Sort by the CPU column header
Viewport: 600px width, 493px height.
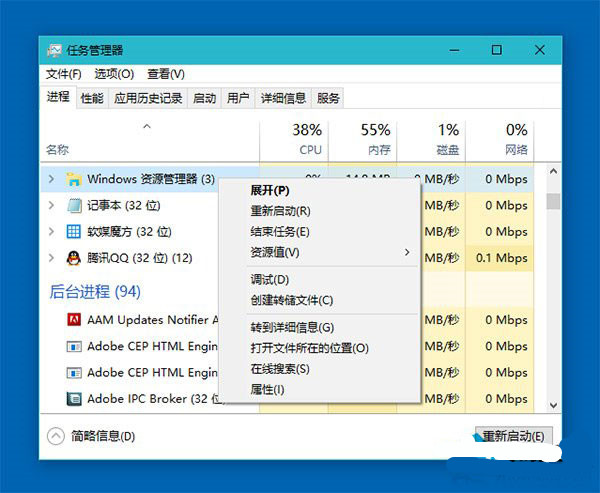pyautogui.click(x=294, y=141)
